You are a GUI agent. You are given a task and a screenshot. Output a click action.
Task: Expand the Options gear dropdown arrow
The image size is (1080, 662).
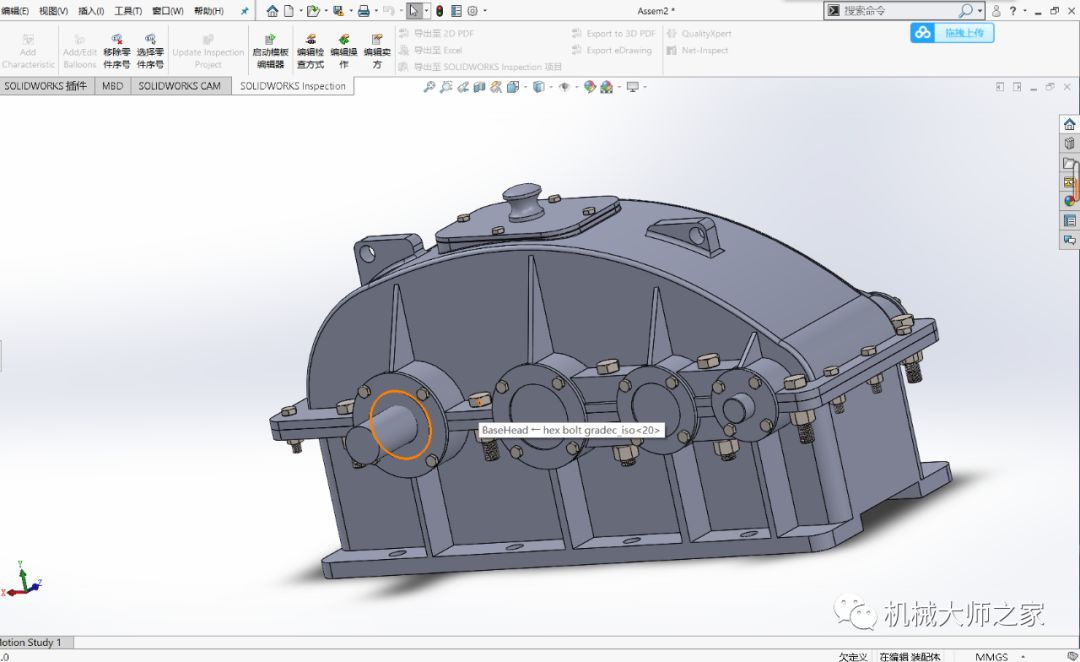tap(485, 11)
